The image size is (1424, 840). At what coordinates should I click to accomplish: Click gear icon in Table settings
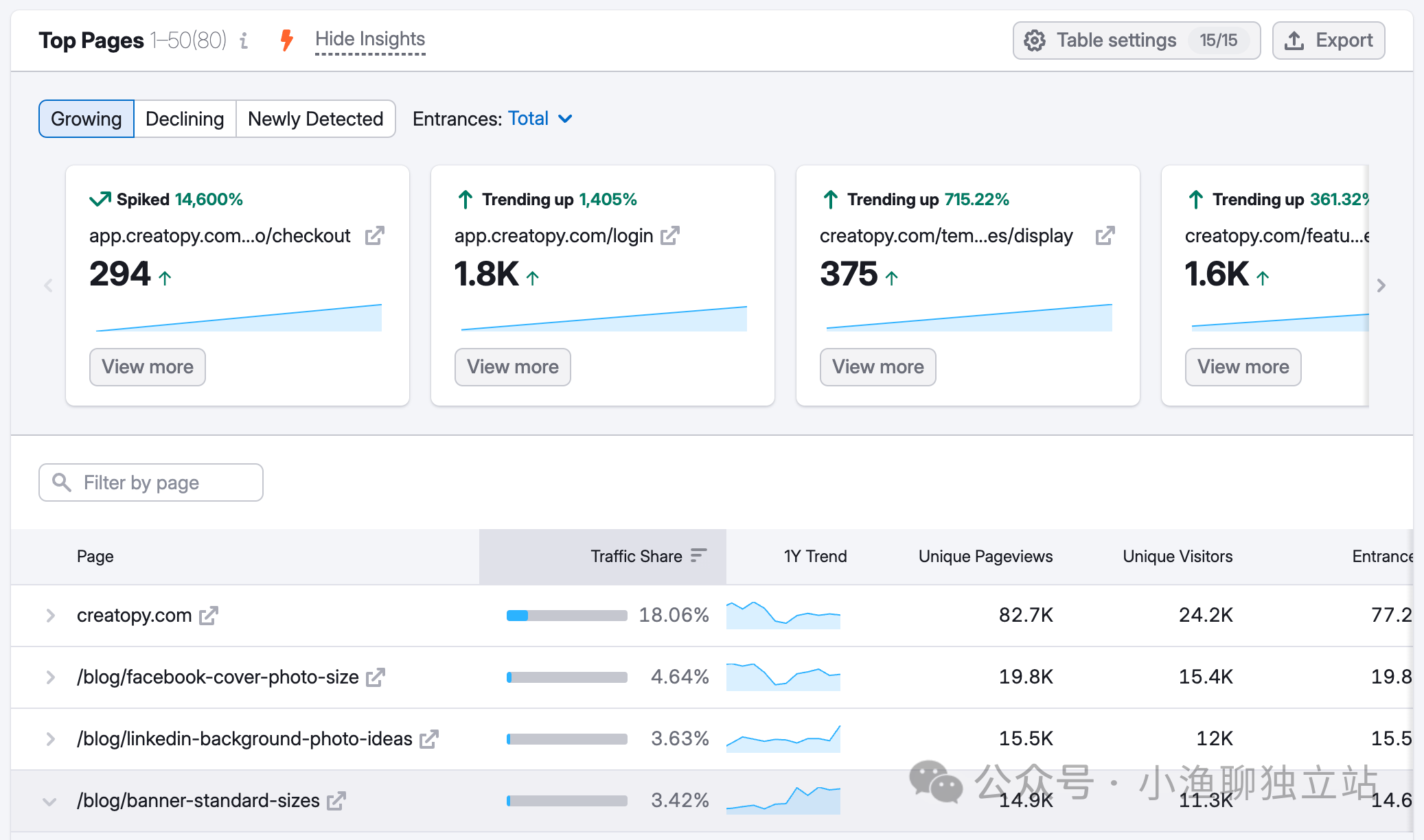coord(1035,40)
